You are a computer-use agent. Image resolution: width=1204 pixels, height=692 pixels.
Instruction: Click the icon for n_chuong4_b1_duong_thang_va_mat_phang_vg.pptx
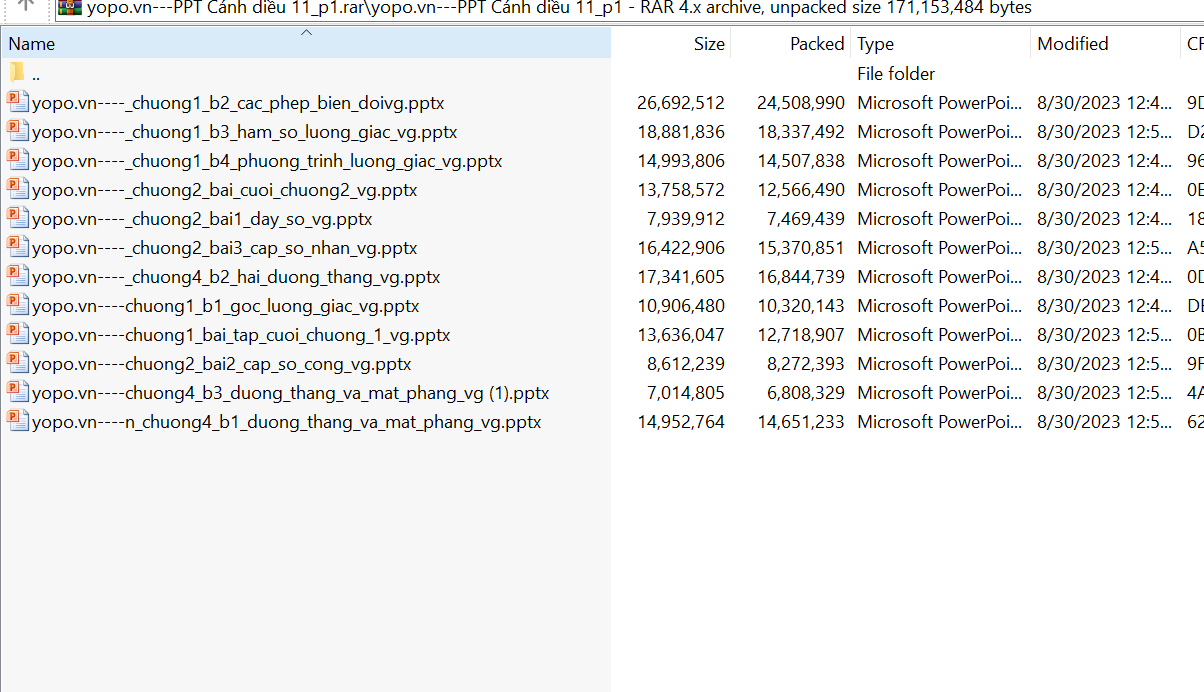pos(17,421)
